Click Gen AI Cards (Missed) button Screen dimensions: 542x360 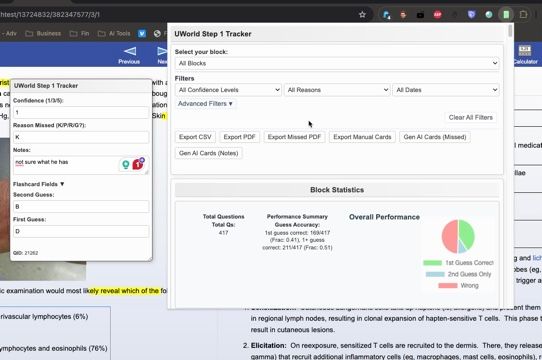tap(435, 137)
